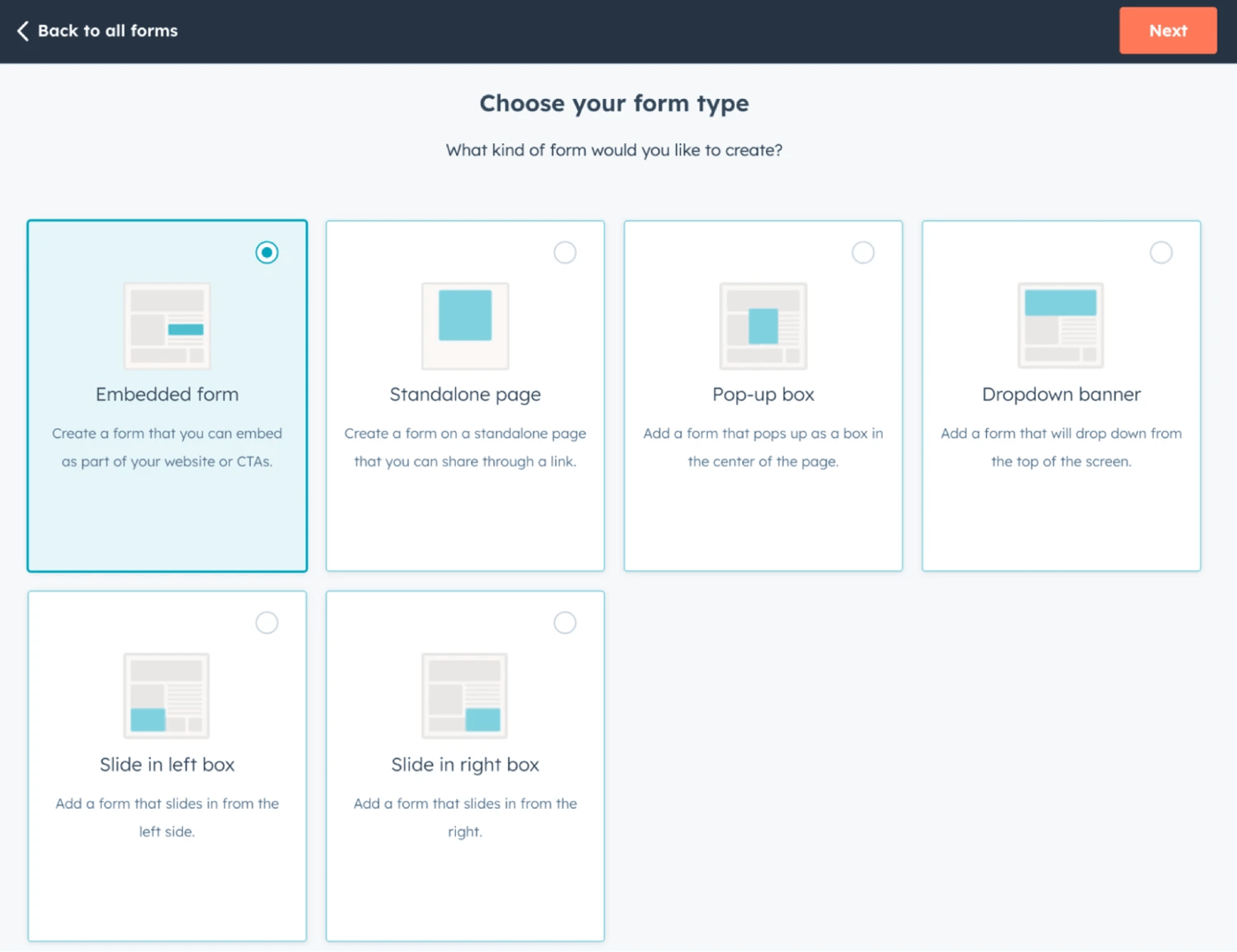Click the Slide in right box preview icon

pos(464,696)
